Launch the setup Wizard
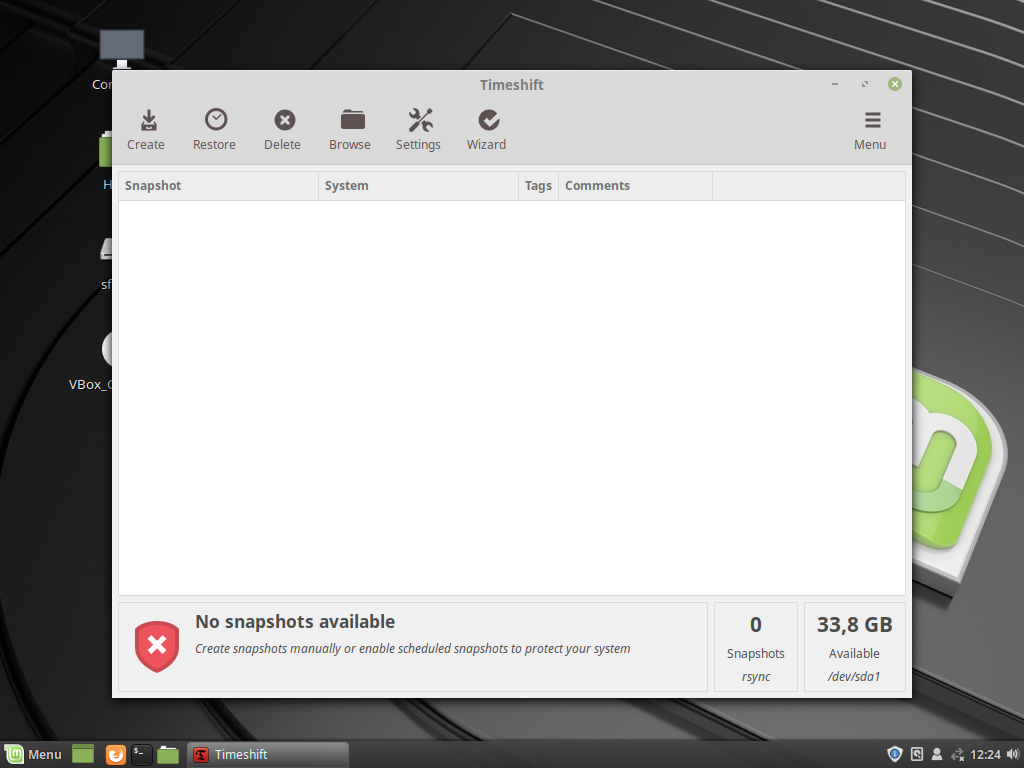The height and width of the screenshot is (768, 1024). pos(487,130)
